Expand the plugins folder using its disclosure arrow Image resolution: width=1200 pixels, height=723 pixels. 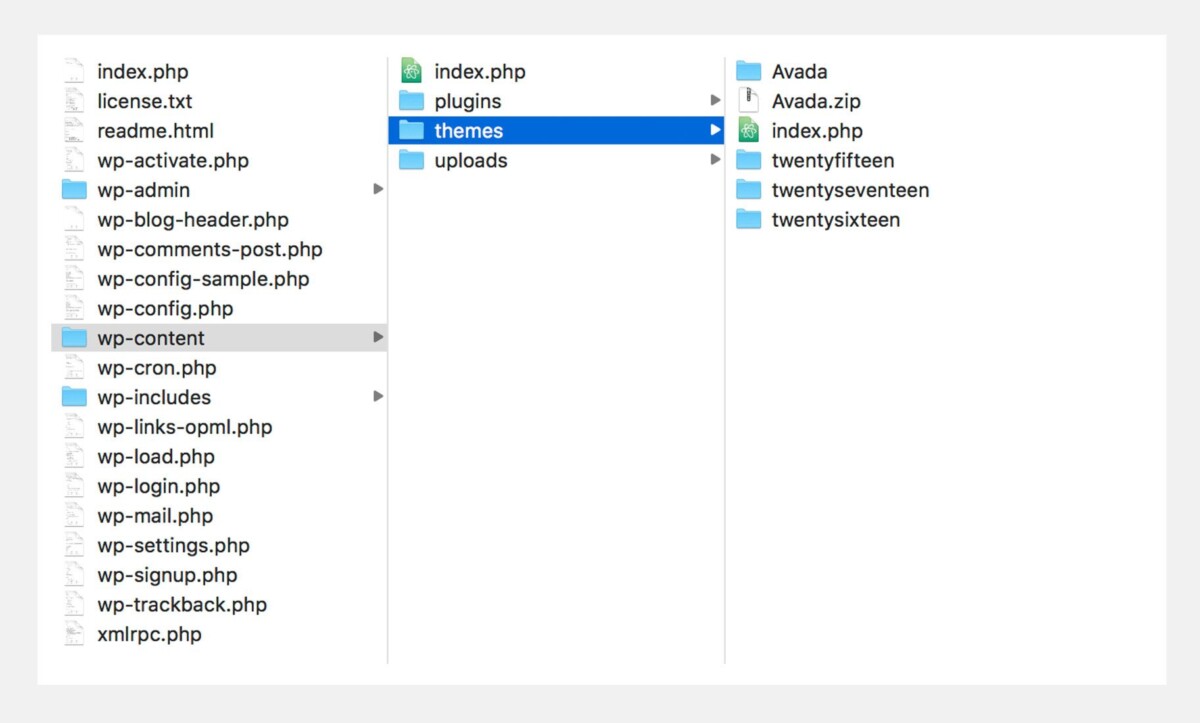(716, 100)
